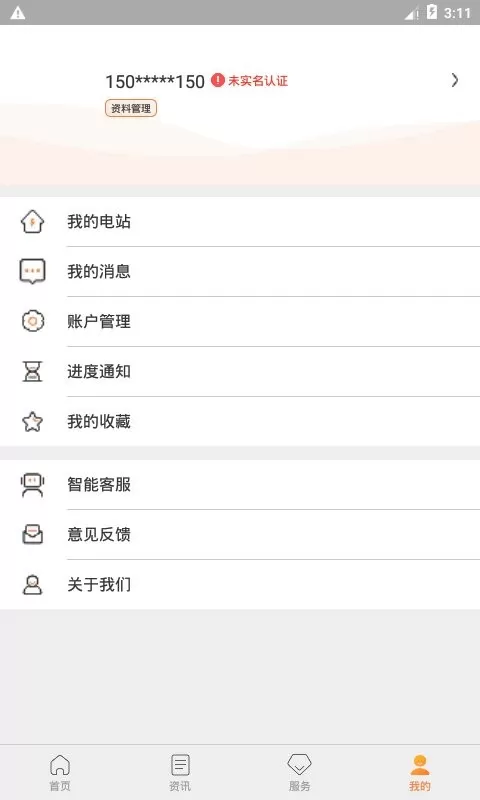Tap the house icon for 我的电站

point(32,222)
